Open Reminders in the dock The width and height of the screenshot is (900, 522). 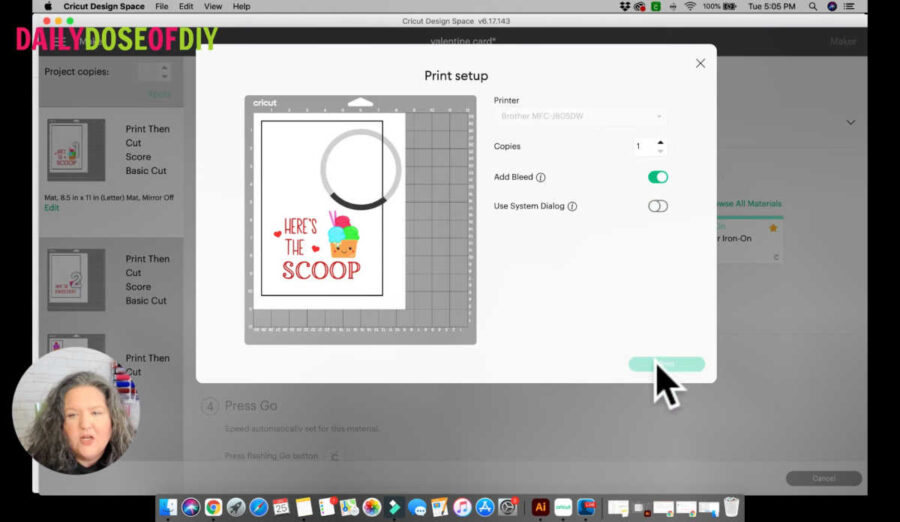(x=327, y=507)
